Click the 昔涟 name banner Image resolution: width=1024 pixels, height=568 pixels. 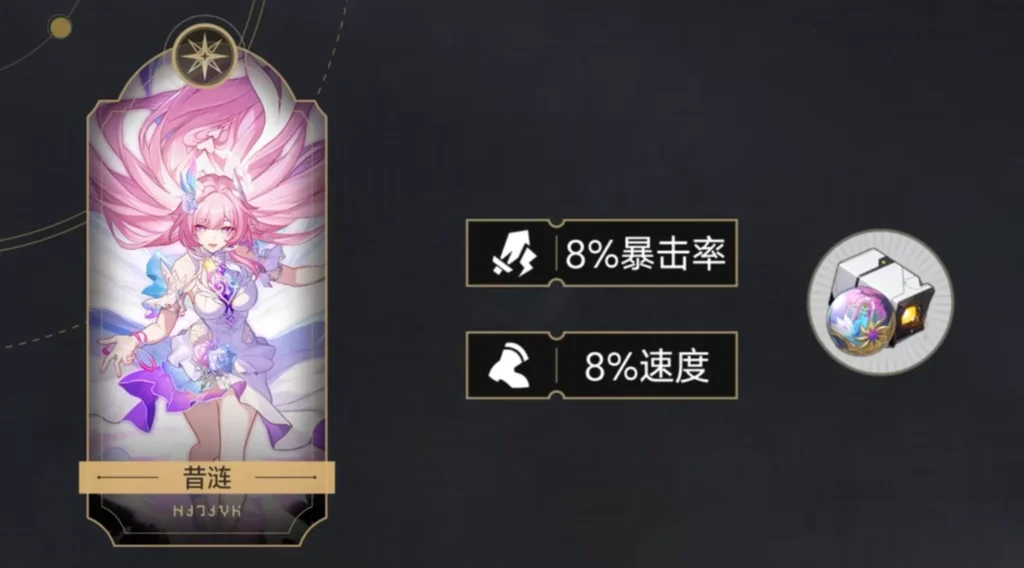(x=207, y=477)
